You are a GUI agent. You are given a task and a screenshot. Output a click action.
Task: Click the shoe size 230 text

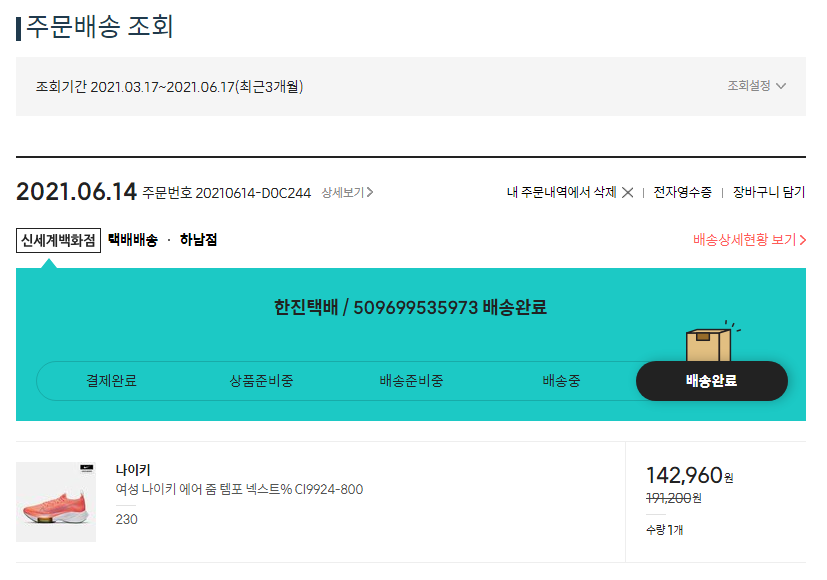coord(127,519)
